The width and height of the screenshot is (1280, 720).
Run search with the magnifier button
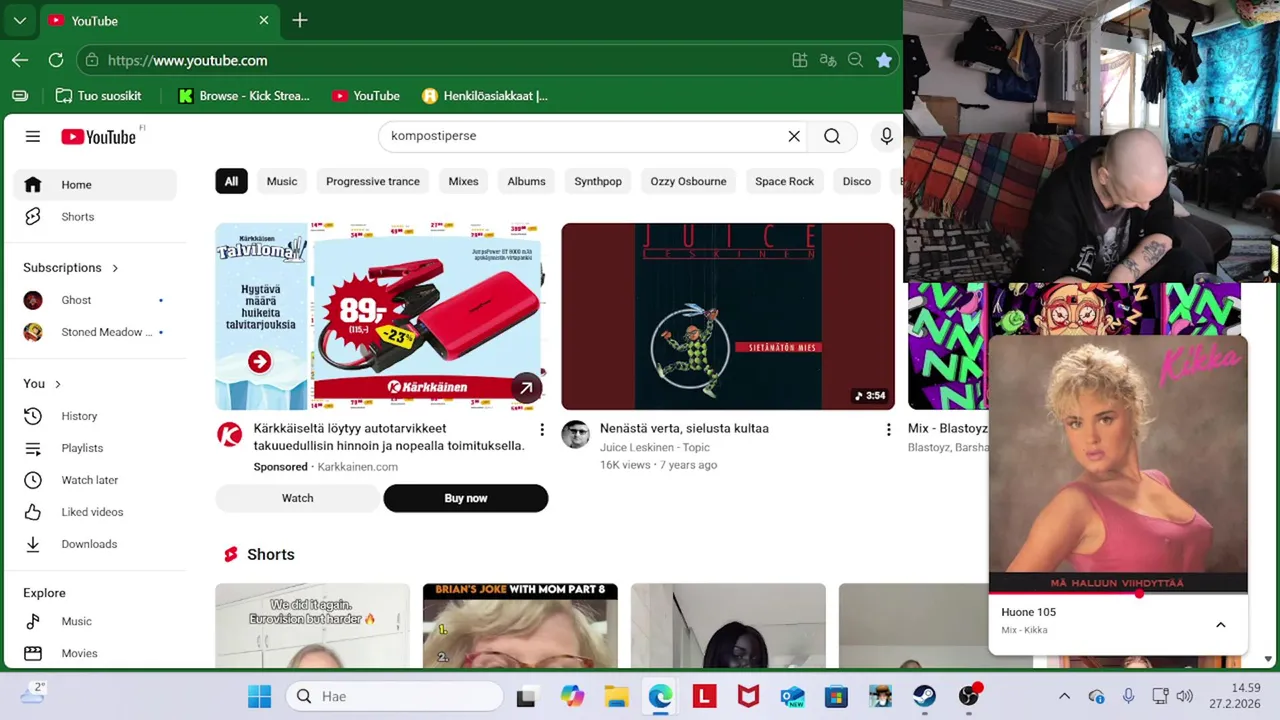[832, 137]
